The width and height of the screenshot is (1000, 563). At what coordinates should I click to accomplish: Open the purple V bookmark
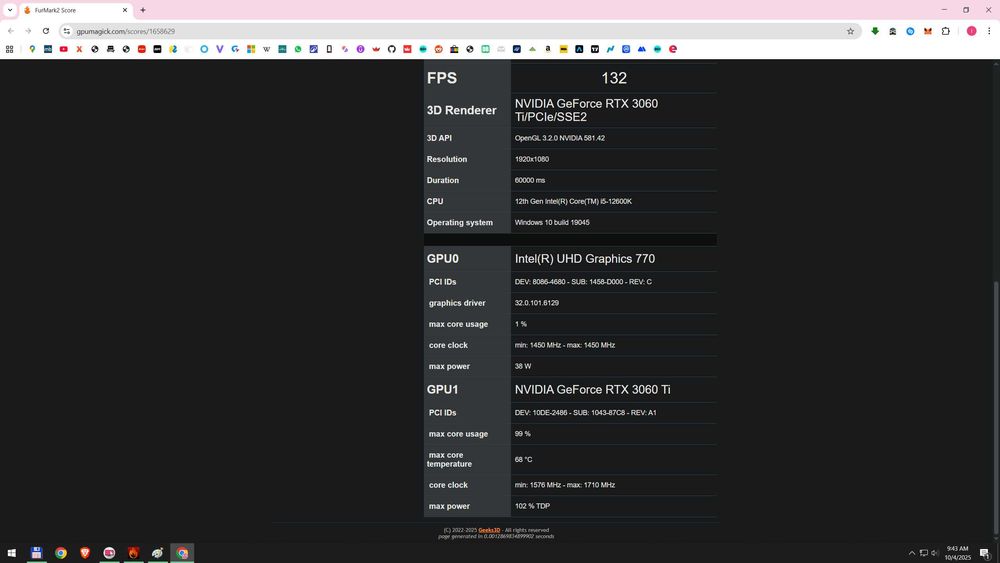coord(220,49)
